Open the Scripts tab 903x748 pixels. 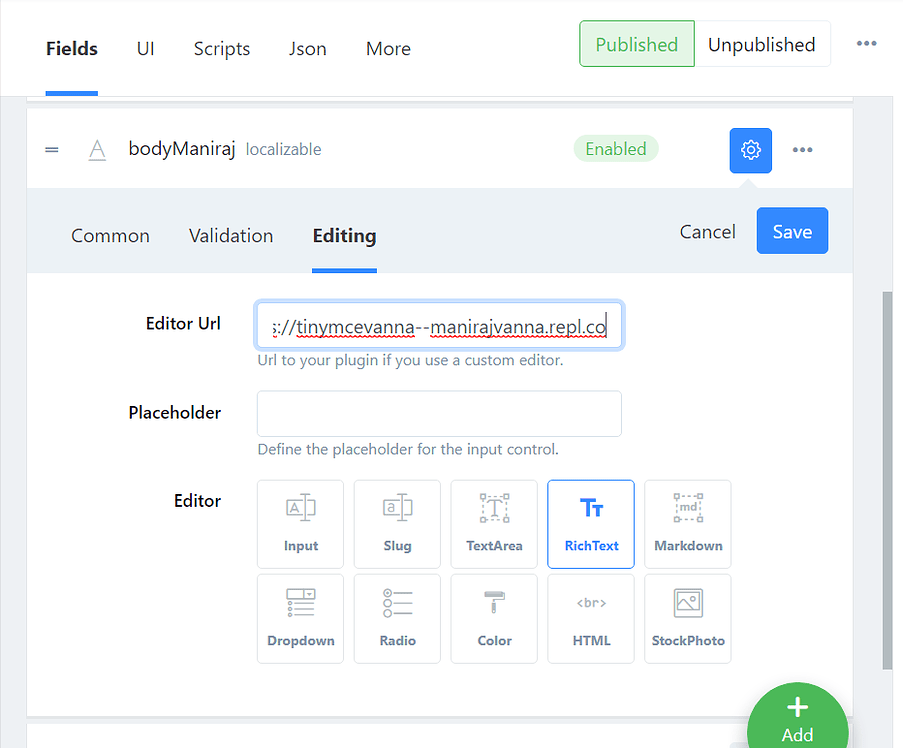222,48
